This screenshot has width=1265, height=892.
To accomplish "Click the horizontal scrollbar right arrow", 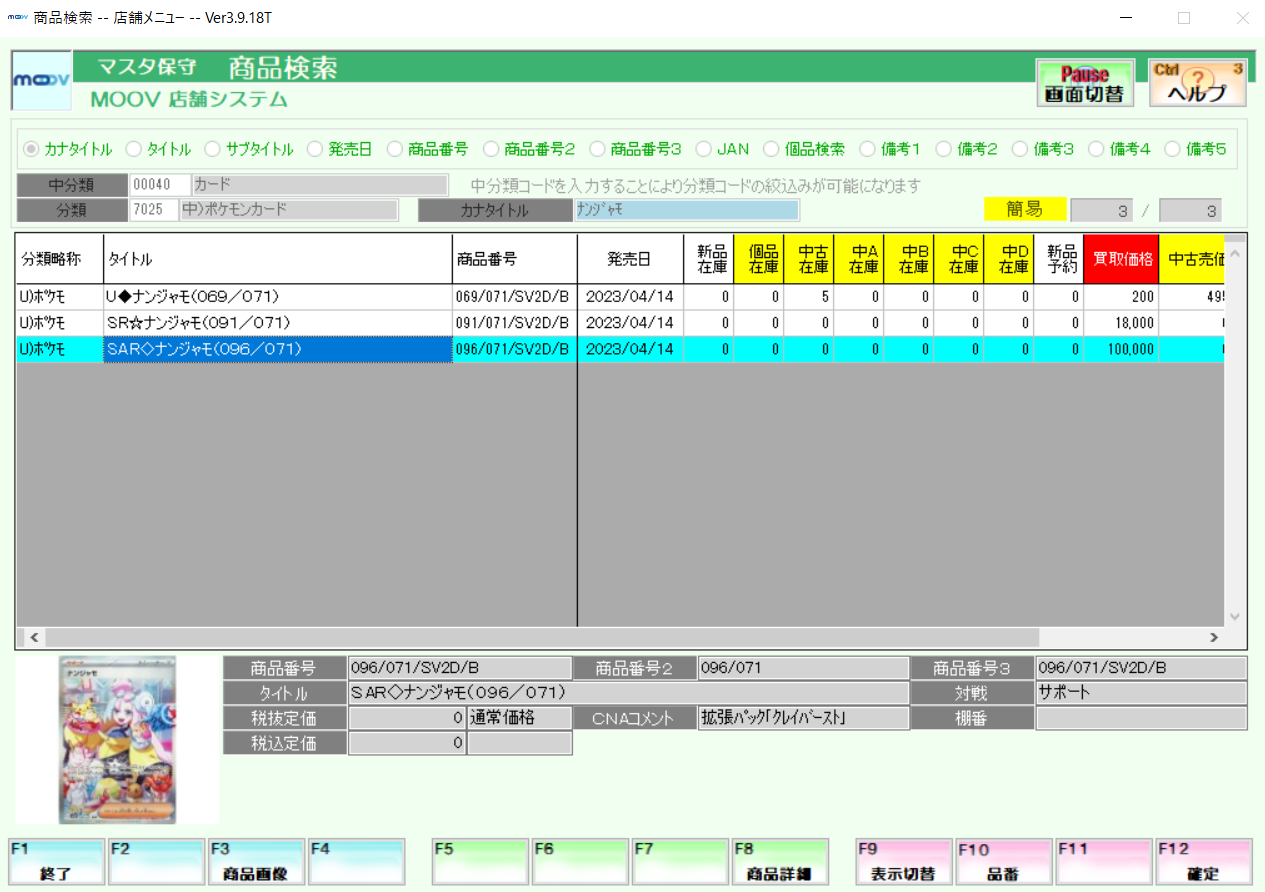I will click(1214, 637).
